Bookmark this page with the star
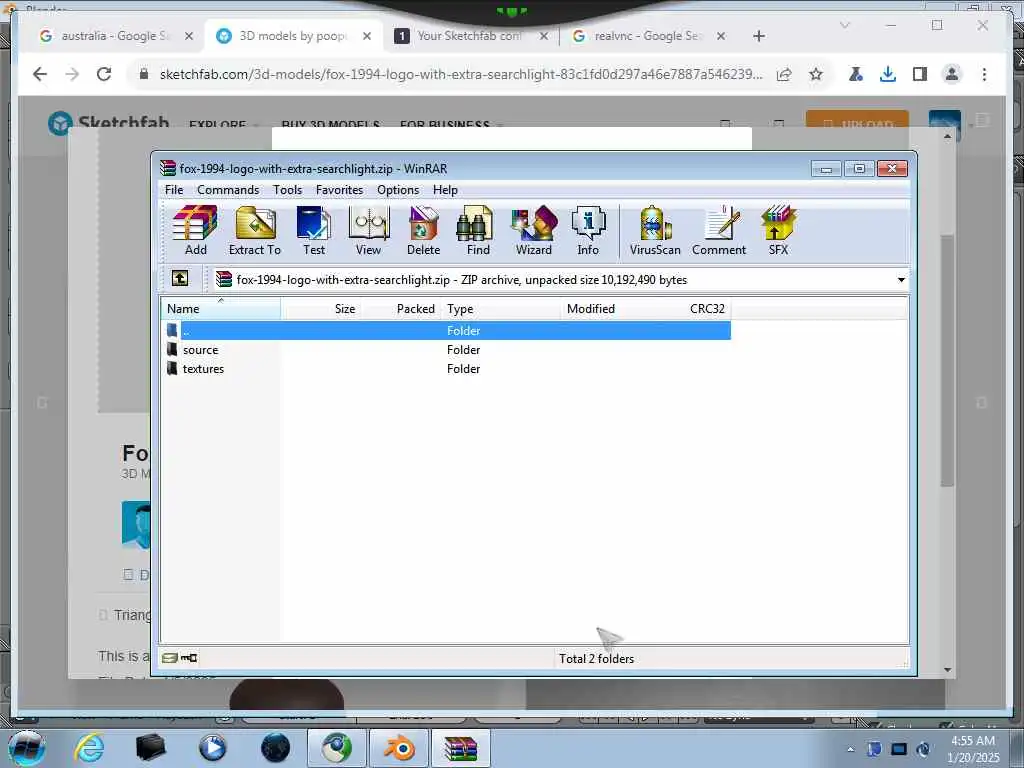 pos(816,74)
